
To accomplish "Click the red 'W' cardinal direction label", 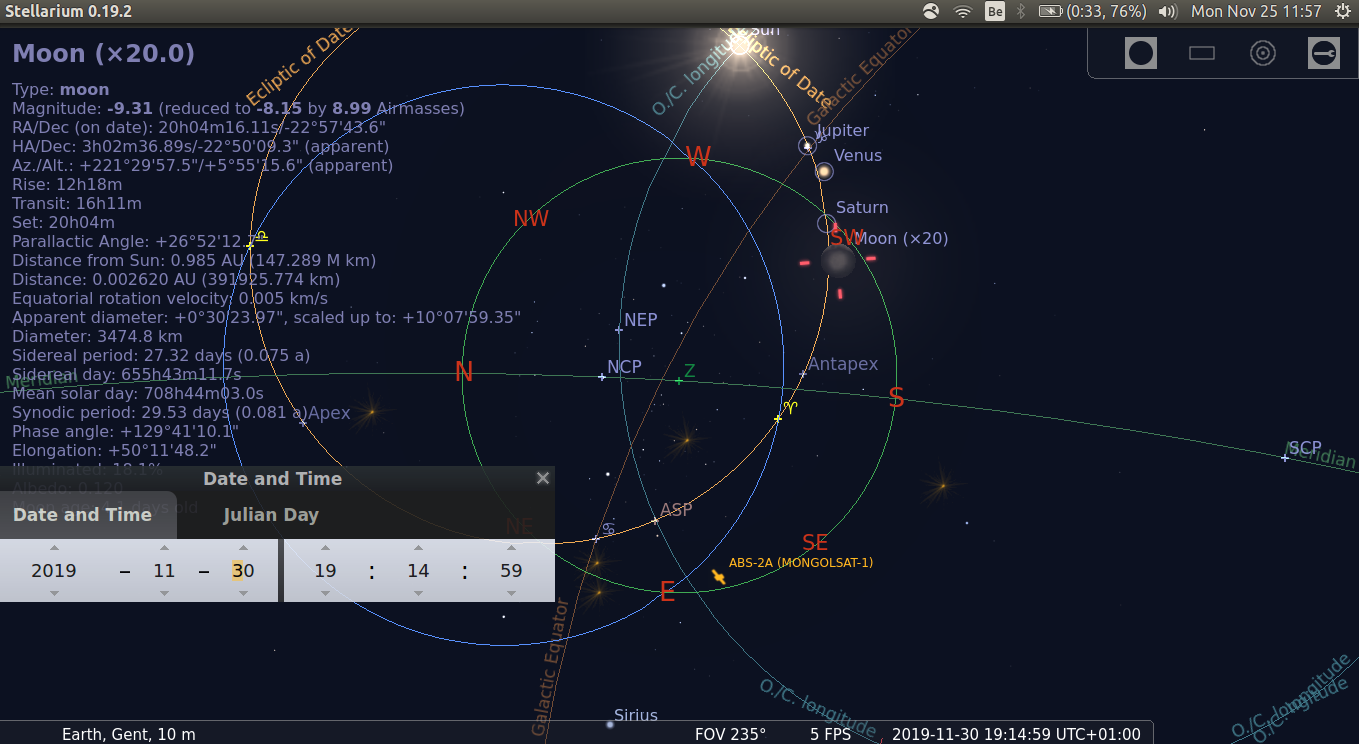I will click(x=698, y=157).
